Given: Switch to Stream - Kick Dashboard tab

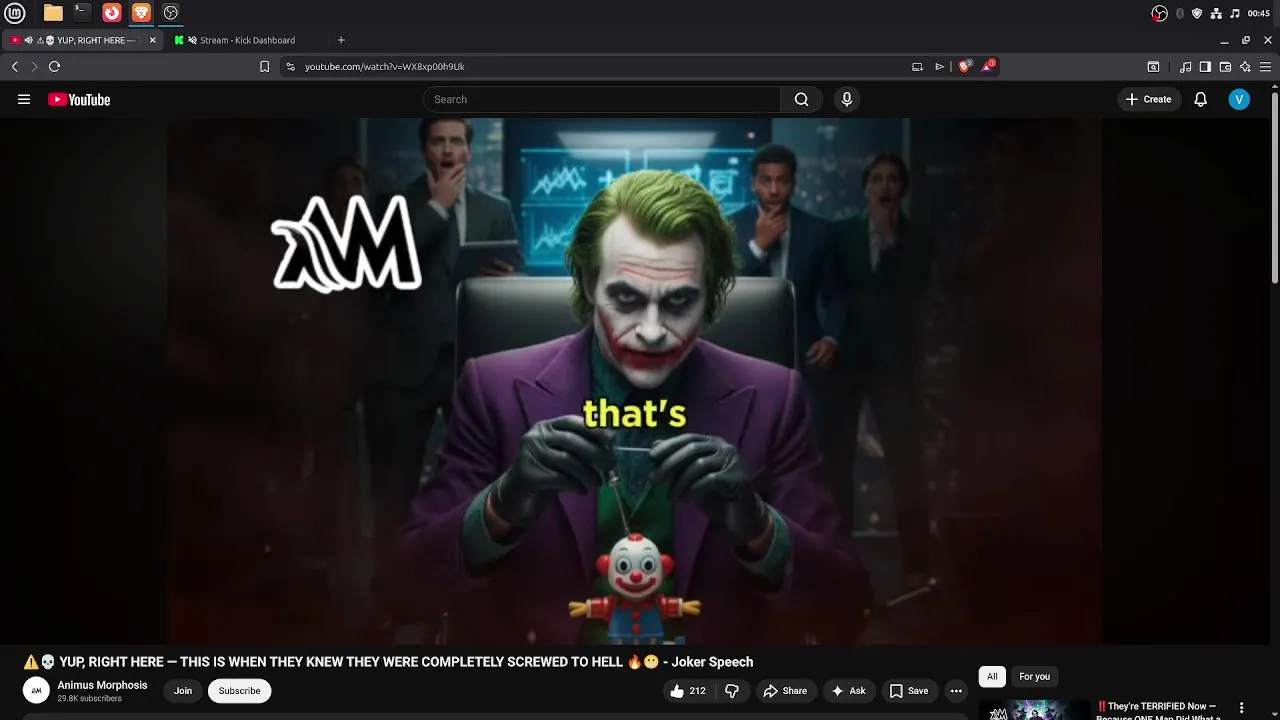Looking at the screenshot, I should point(247,40).
